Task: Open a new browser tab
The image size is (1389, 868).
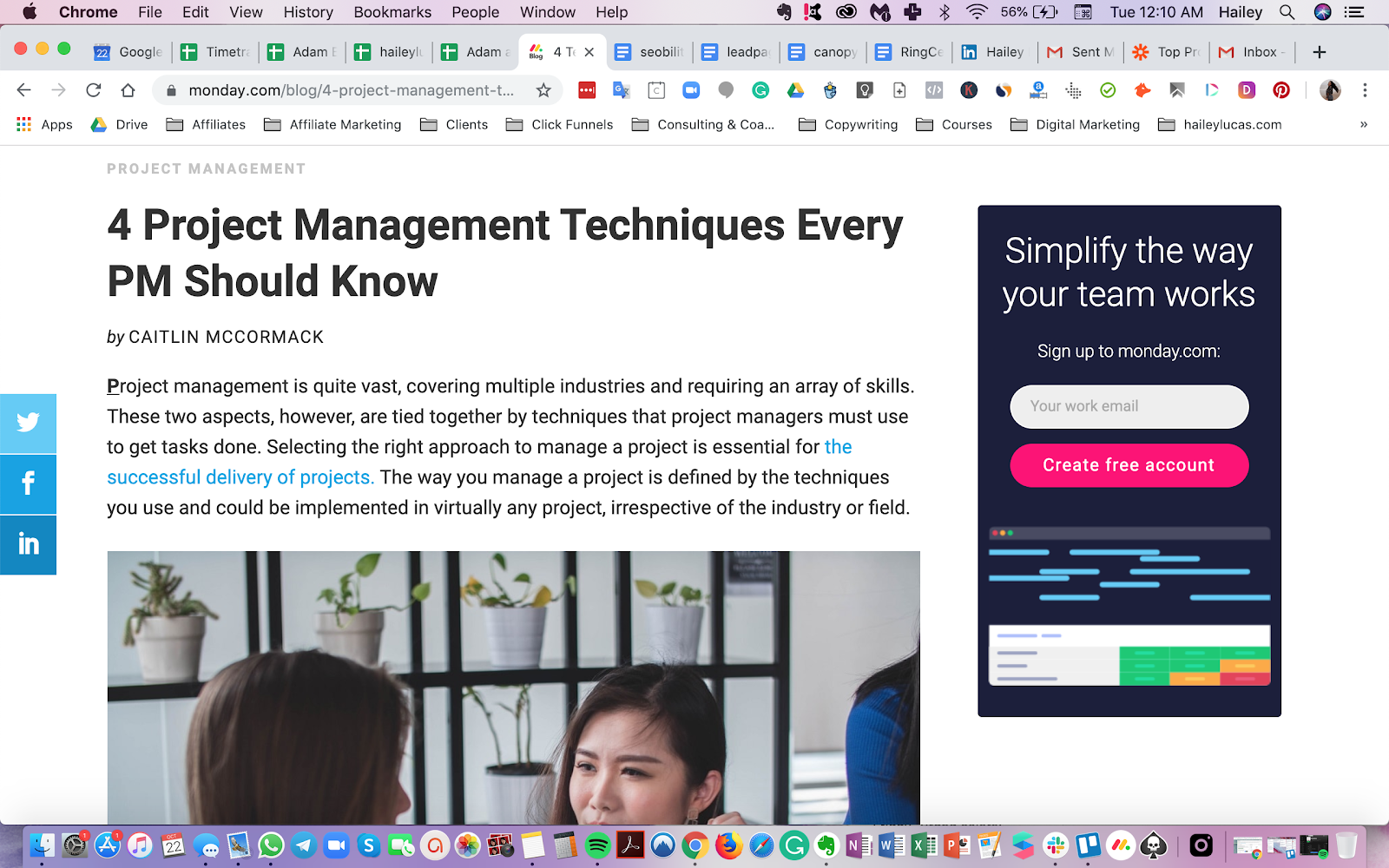Action: click(x=1320, y=52)
